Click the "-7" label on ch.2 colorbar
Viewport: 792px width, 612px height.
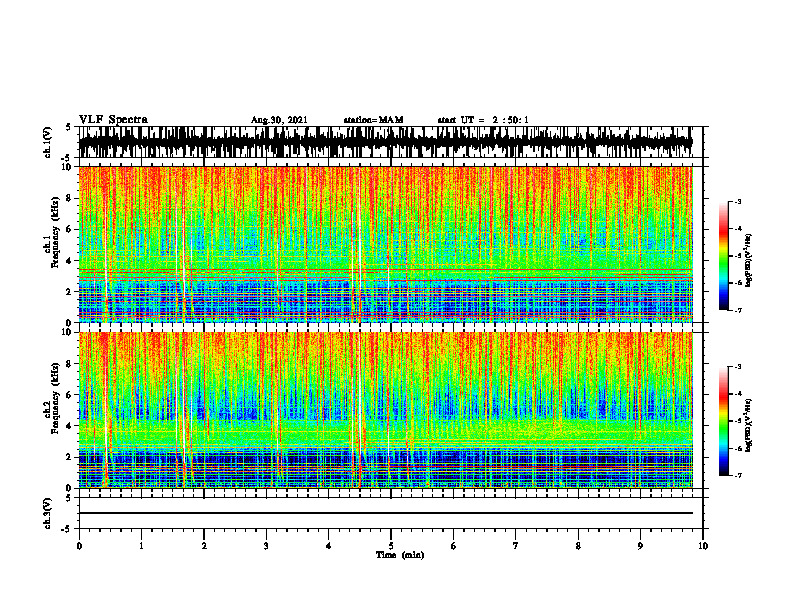[738, 475]
